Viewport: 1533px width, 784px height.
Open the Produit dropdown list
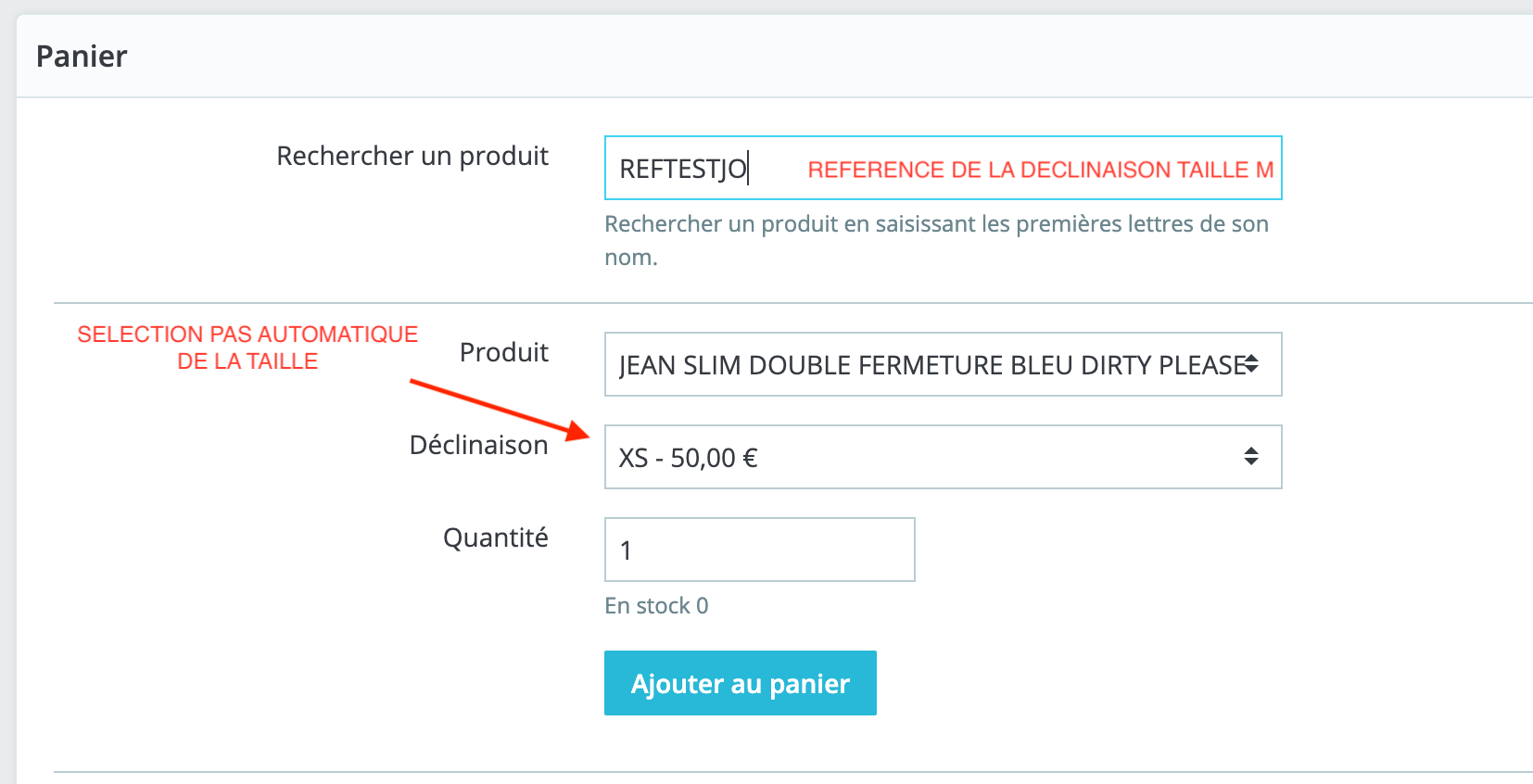tap(942, 364)
